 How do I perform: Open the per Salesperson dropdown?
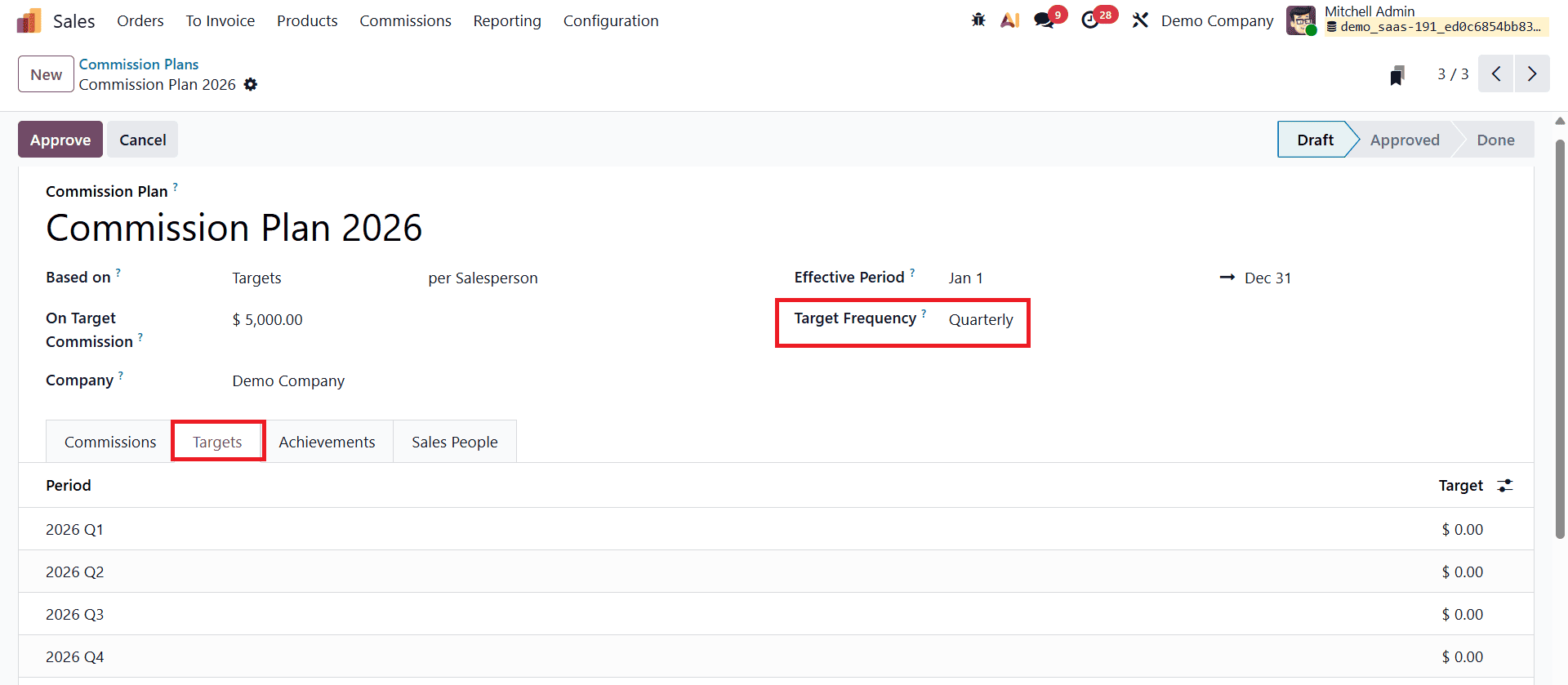(x=483, y=278)
